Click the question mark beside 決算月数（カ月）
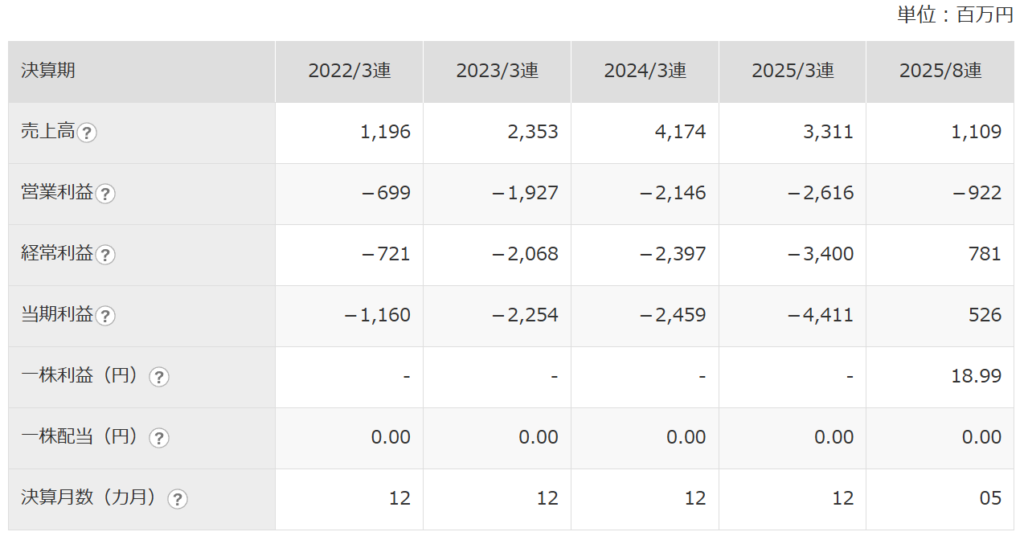 tap(177, 499)
